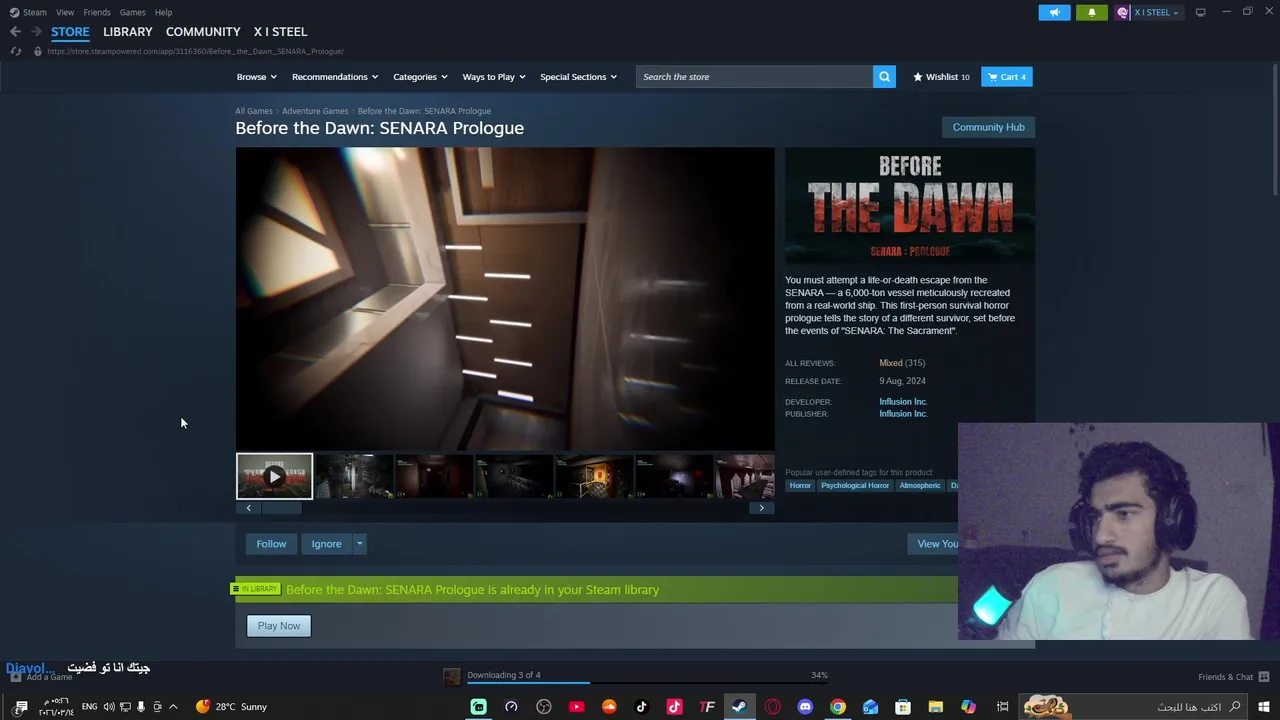Open the Help menu
Viewport: 1280px width, 720px height.
163,12
